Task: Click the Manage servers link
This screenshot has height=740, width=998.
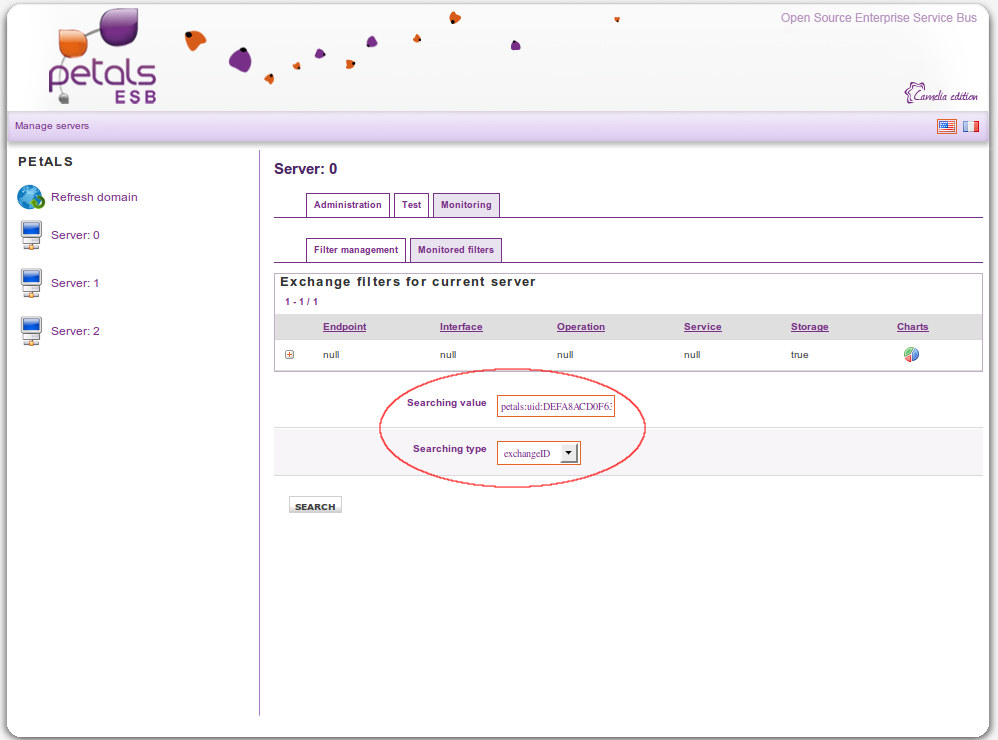Action: click(52, 126)
